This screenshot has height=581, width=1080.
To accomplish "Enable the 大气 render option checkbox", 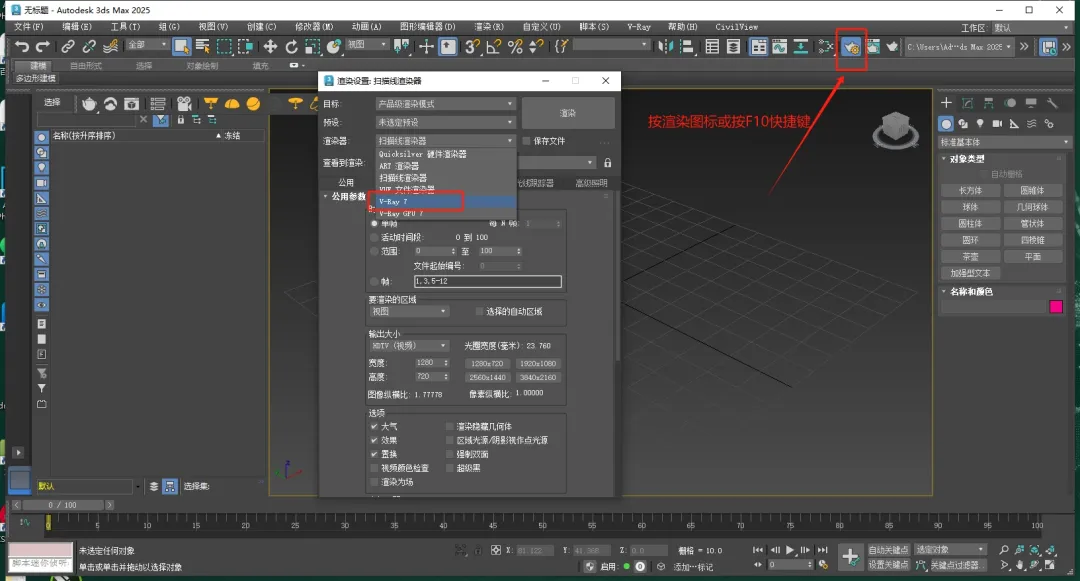I will coord(375,424).
